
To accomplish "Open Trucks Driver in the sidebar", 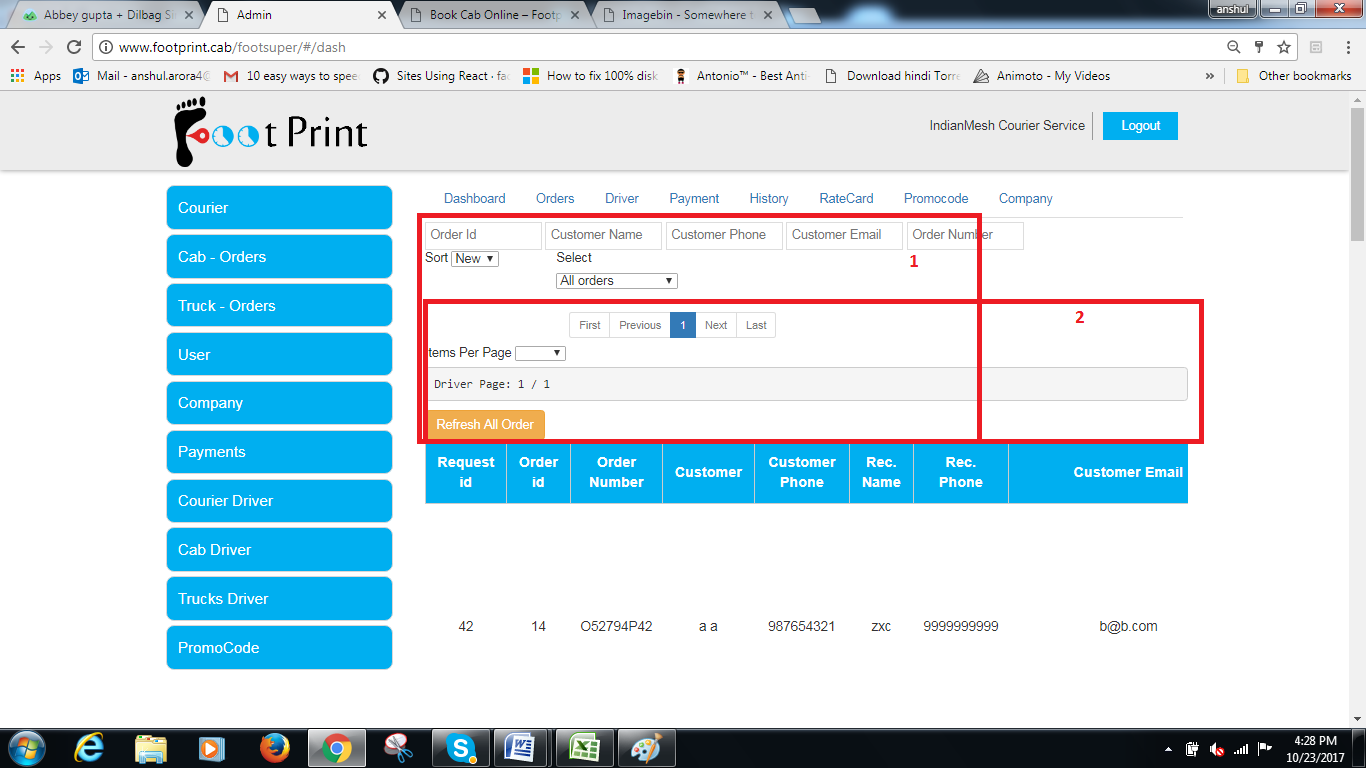I will coord(279,599).
